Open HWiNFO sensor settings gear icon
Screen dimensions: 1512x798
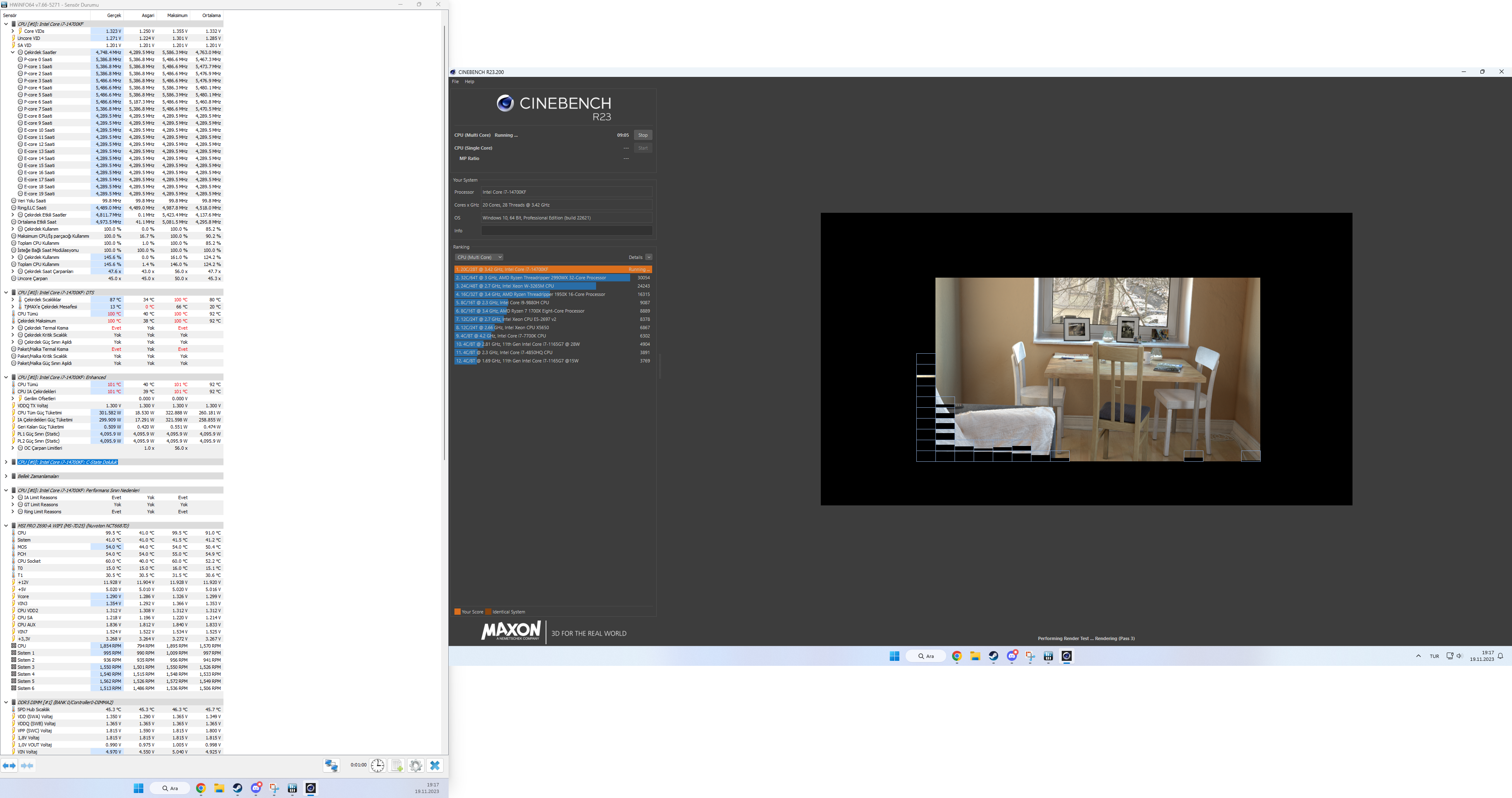(415, 766)
